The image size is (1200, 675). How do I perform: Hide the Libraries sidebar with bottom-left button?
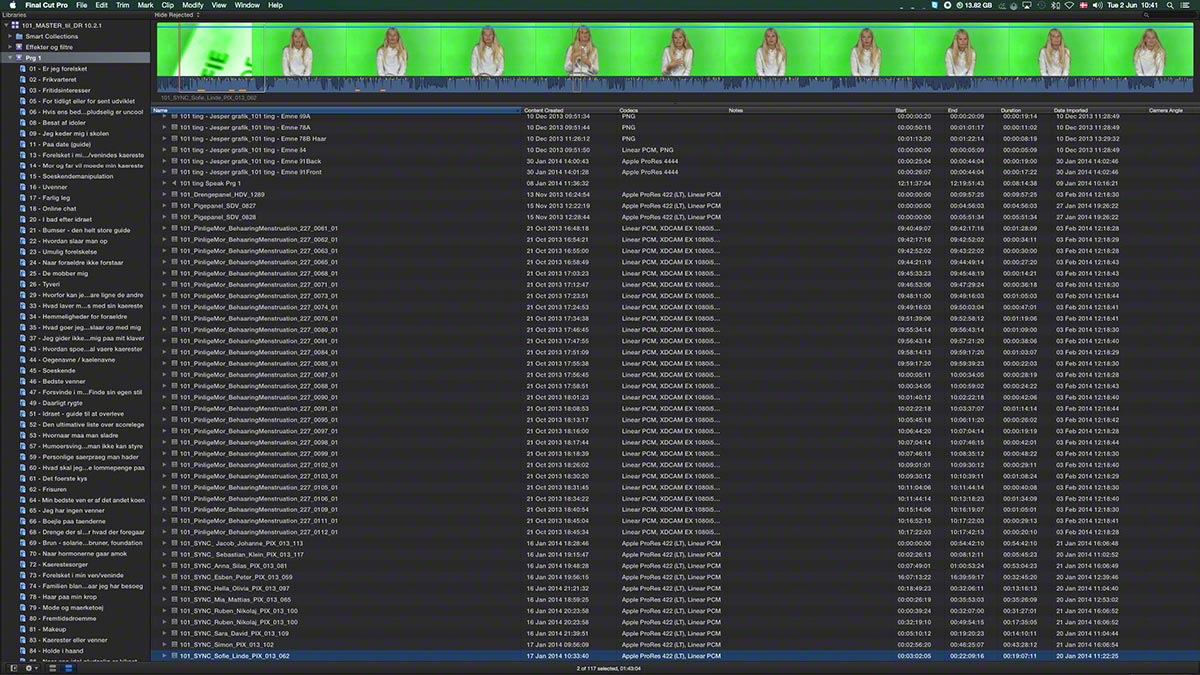[13, 667]
